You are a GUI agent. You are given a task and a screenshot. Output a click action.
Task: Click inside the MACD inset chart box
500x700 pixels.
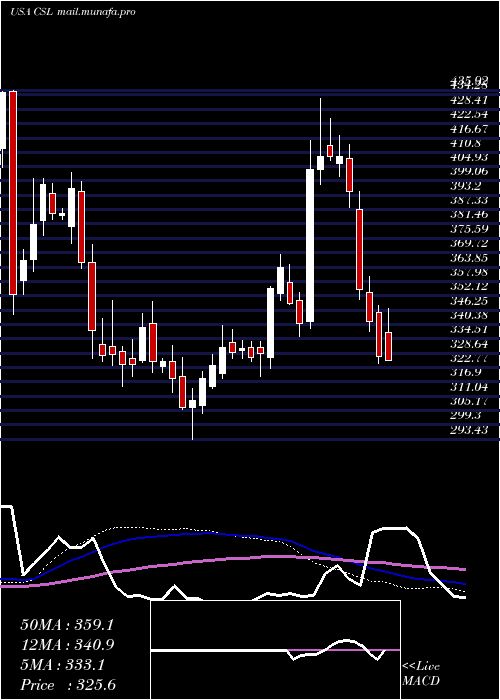point(275,650)
